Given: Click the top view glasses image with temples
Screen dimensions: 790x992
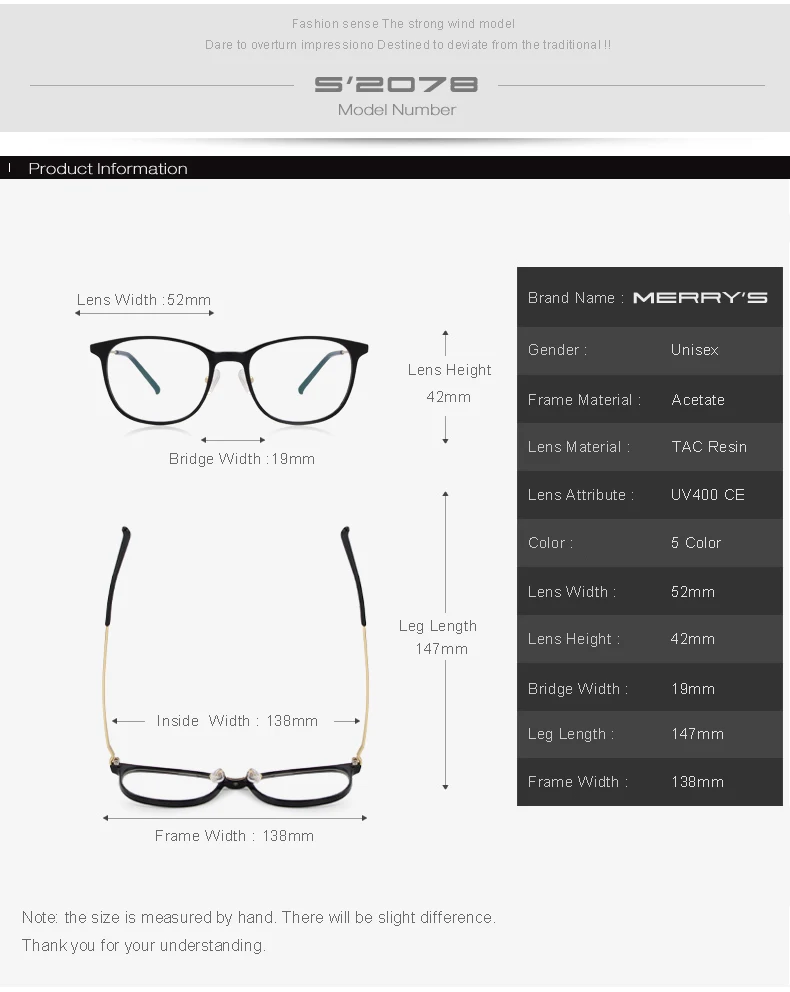Looking at the screenshot, I should [x=237, y=667].
